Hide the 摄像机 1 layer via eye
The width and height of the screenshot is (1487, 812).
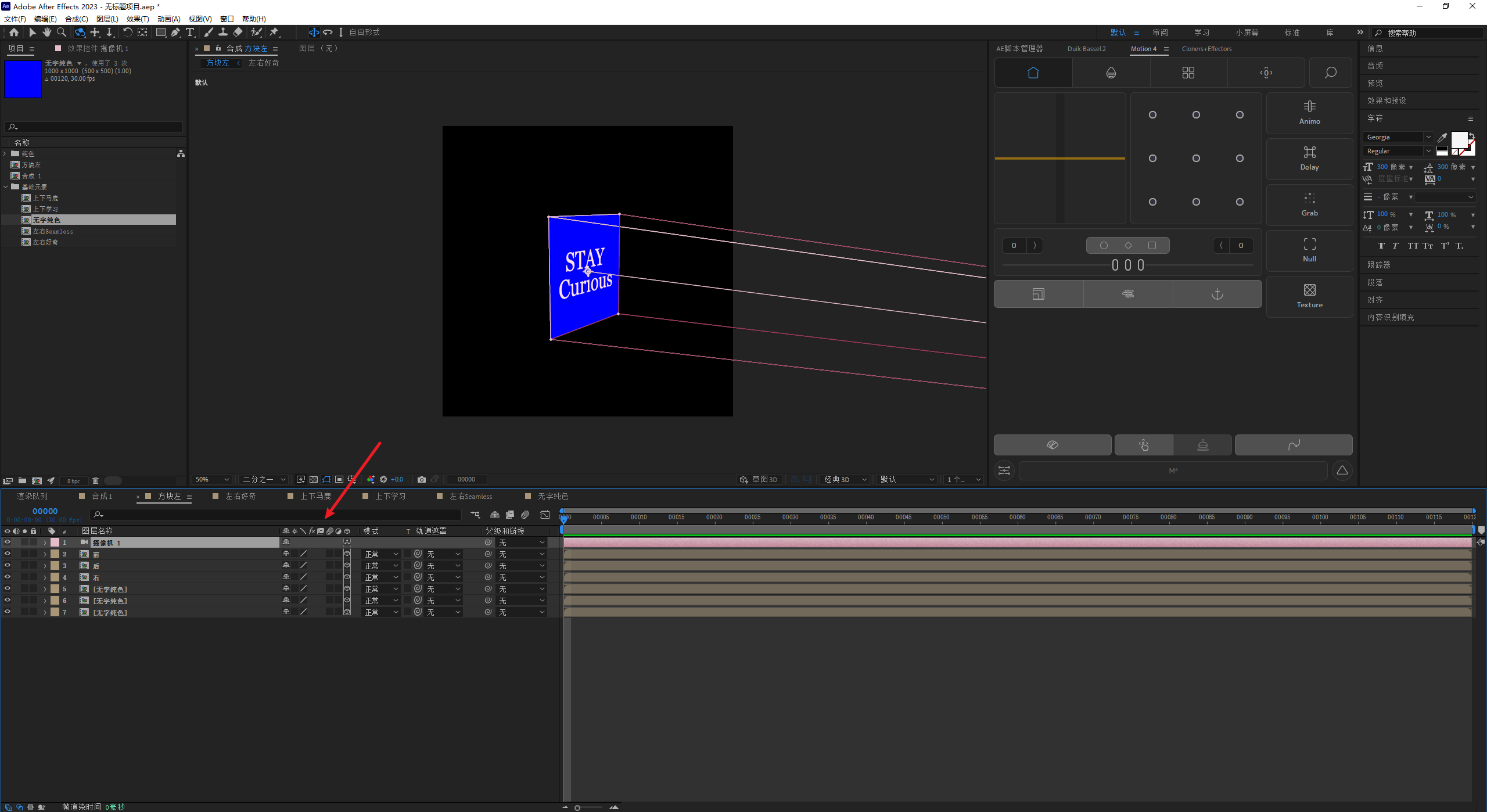[8, 542]
